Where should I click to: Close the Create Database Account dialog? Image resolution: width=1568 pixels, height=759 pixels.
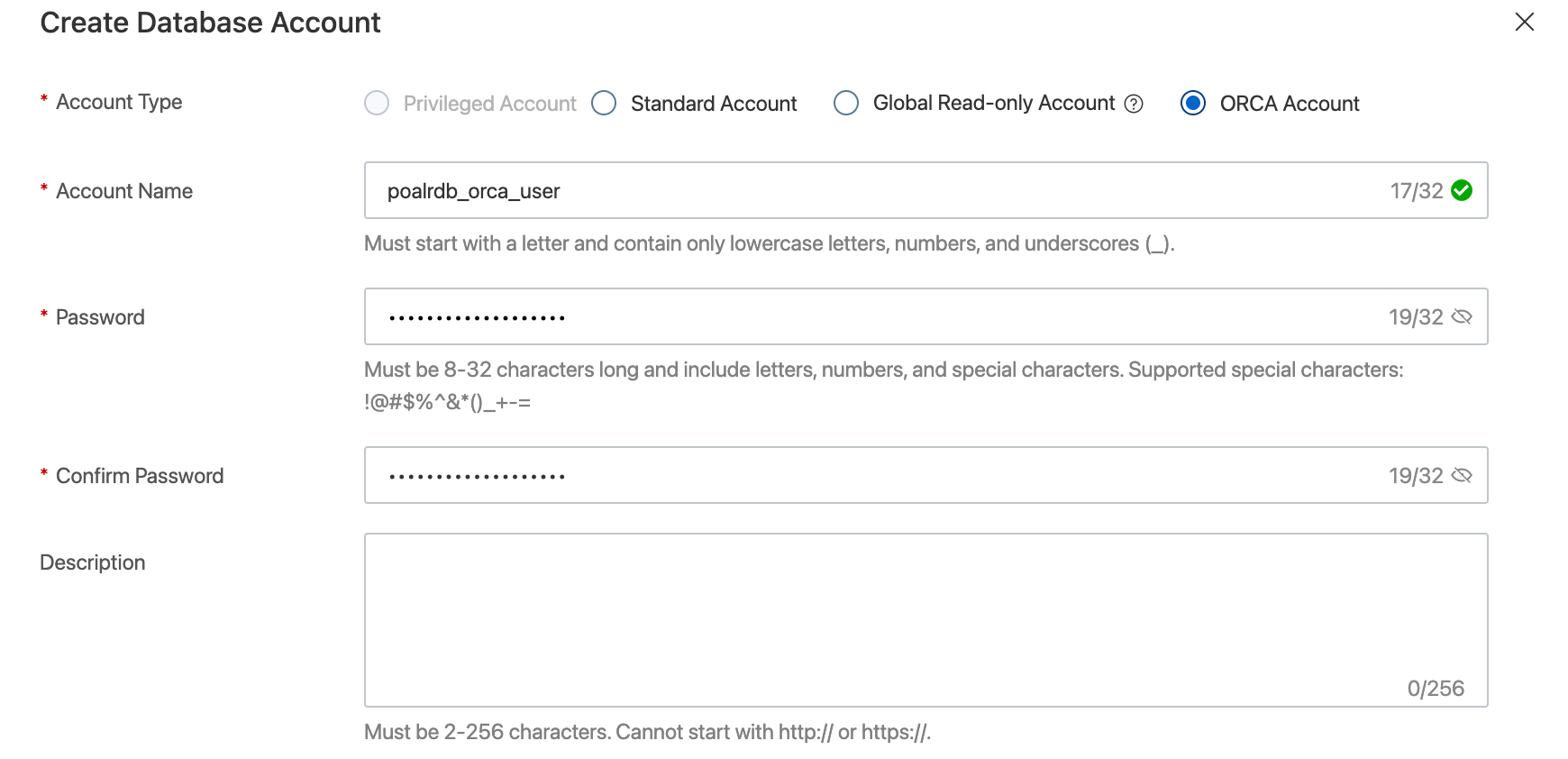(1524, 22)
